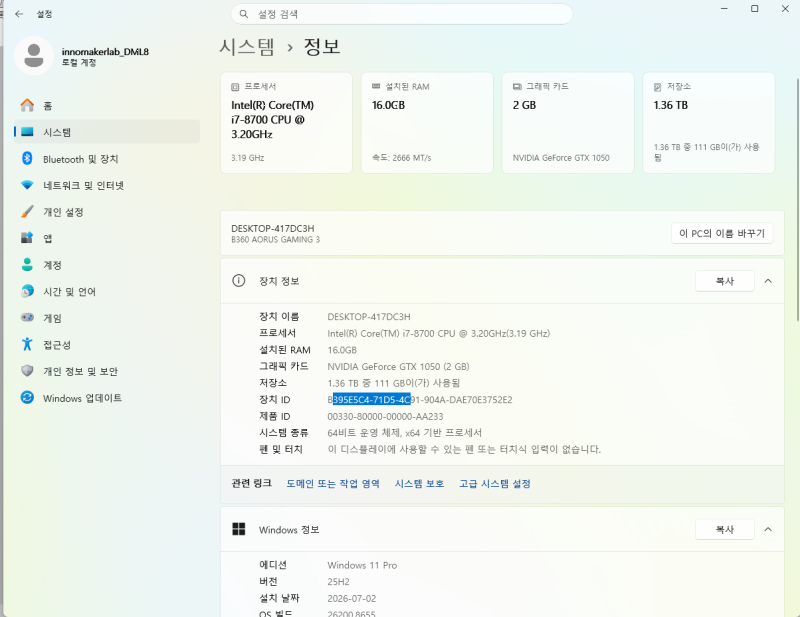Open 홈 in the sidebar

(x=107, y=106)
